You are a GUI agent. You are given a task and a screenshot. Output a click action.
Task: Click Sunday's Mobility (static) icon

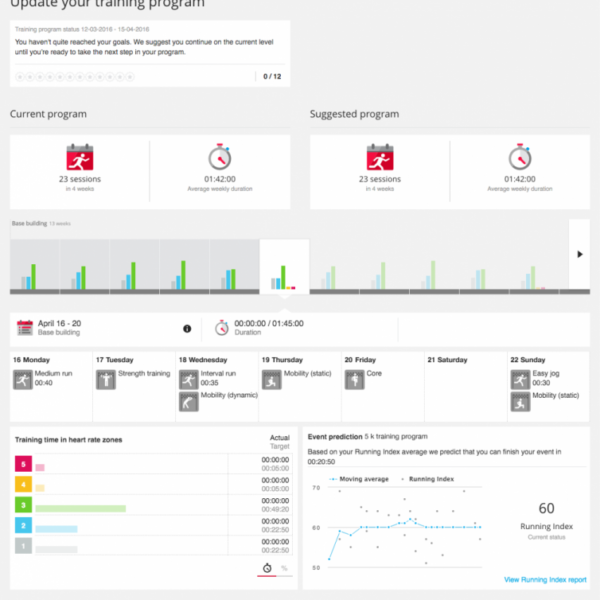pyautogui.click(x=520, y=401)
